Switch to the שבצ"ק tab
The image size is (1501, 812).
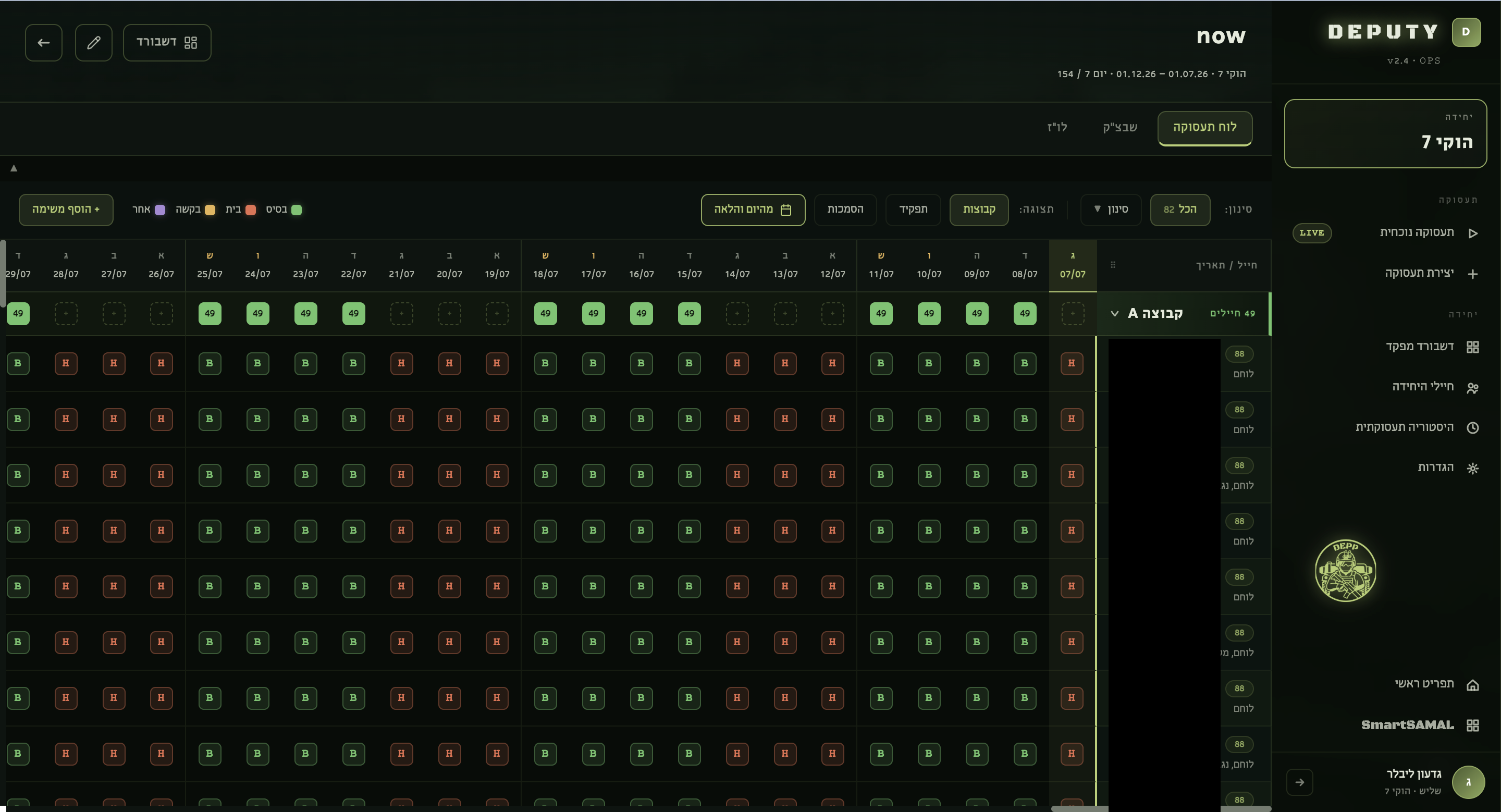(x=1119, y=128)
